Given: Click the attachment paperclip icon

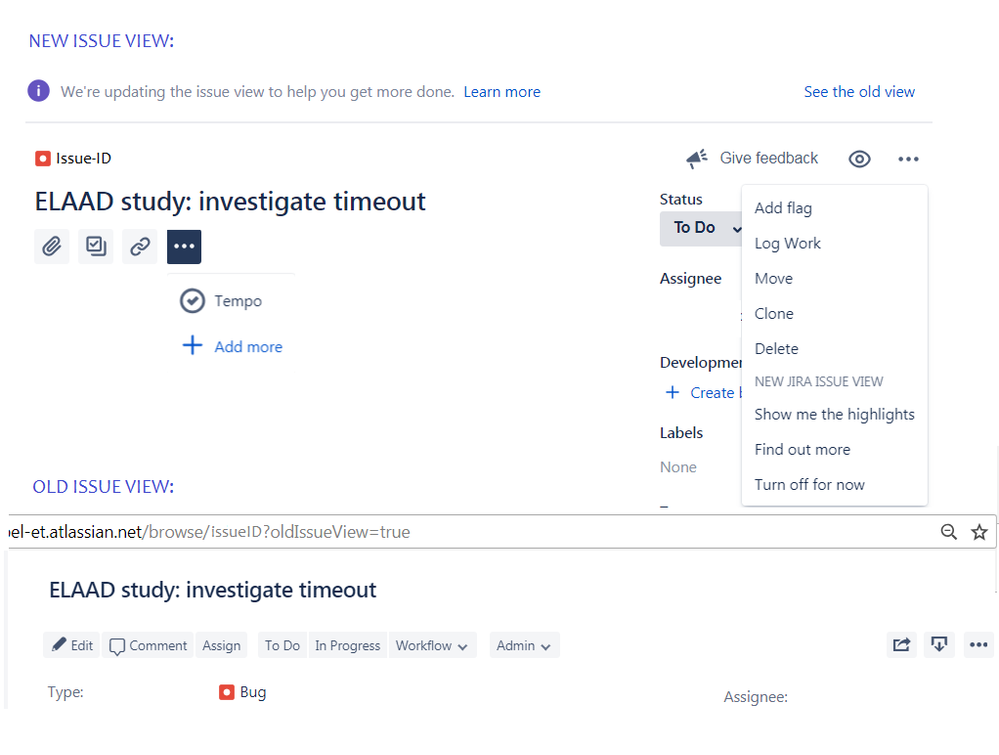Looking at the screenshot, I should tap(52, 246).
